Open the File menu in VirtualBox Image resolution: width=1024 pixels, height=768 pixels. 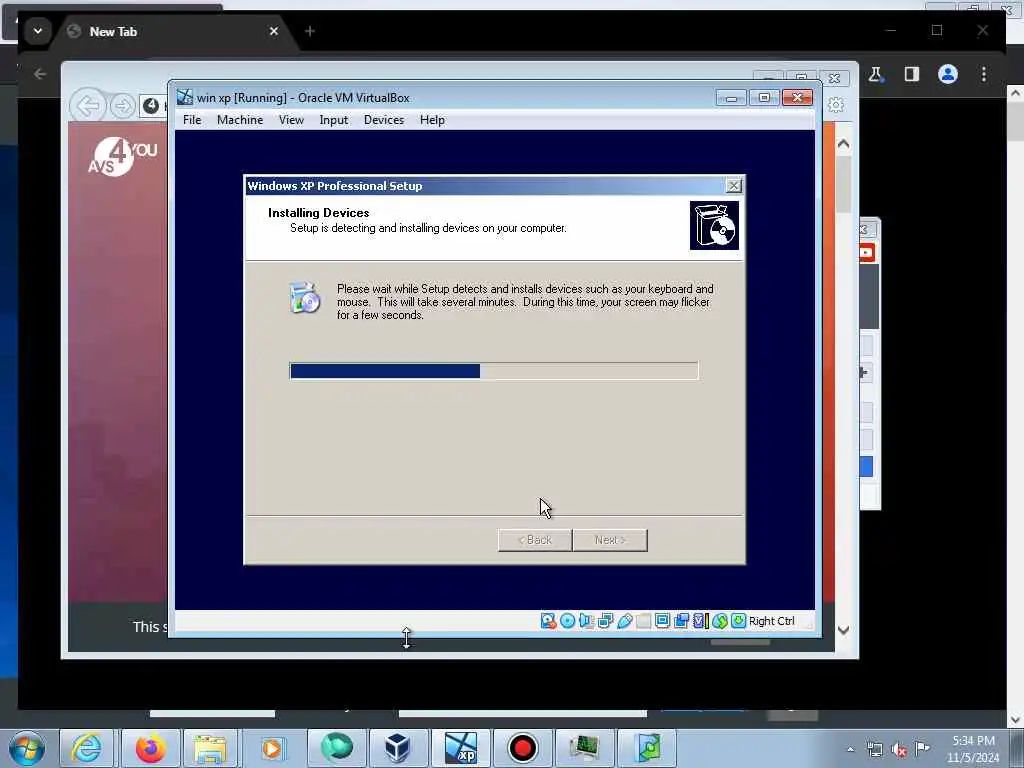[x=192, y=120]
